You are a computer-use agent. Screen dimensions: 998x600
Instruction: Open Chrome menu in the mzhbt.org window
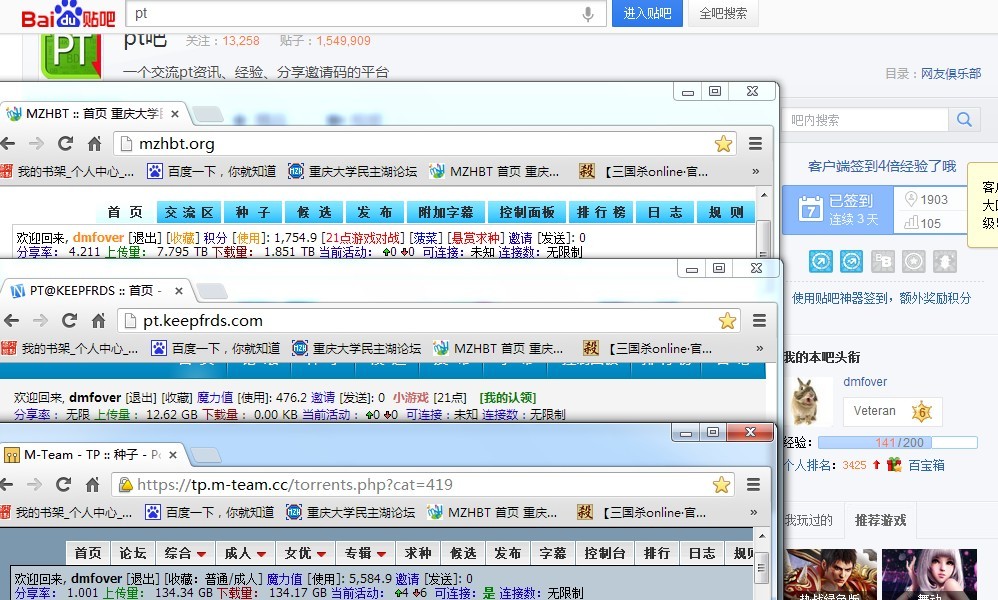click(x=756, y=144)
